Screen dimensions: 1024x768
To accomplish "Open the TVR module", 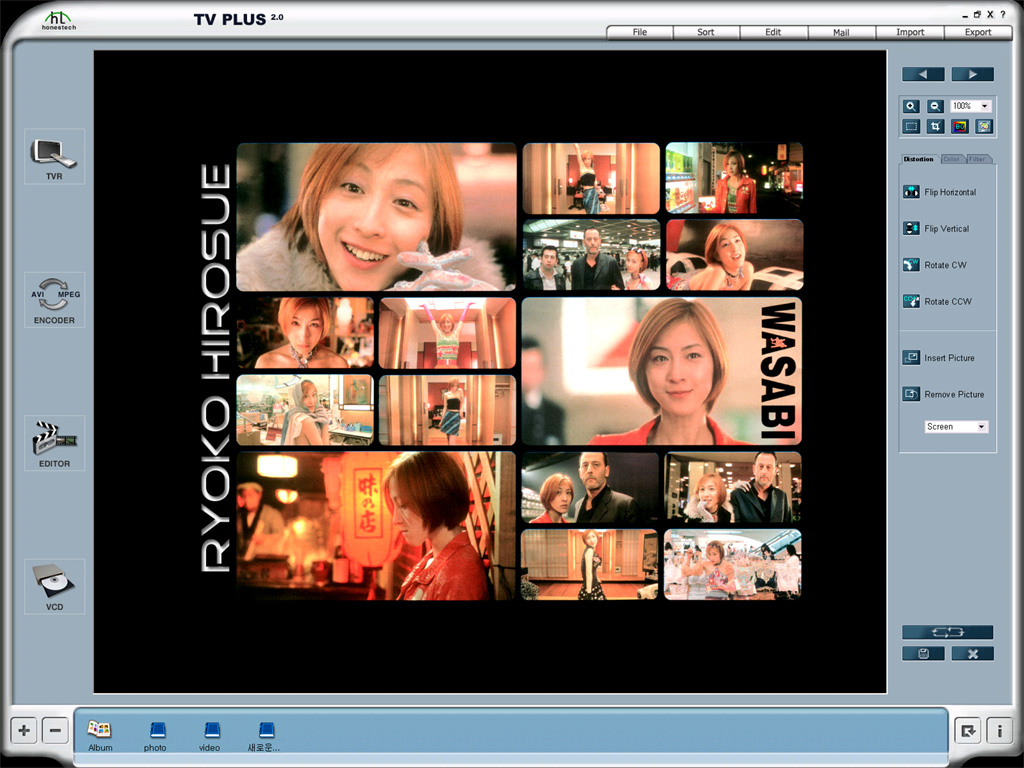I will [54, 157].
